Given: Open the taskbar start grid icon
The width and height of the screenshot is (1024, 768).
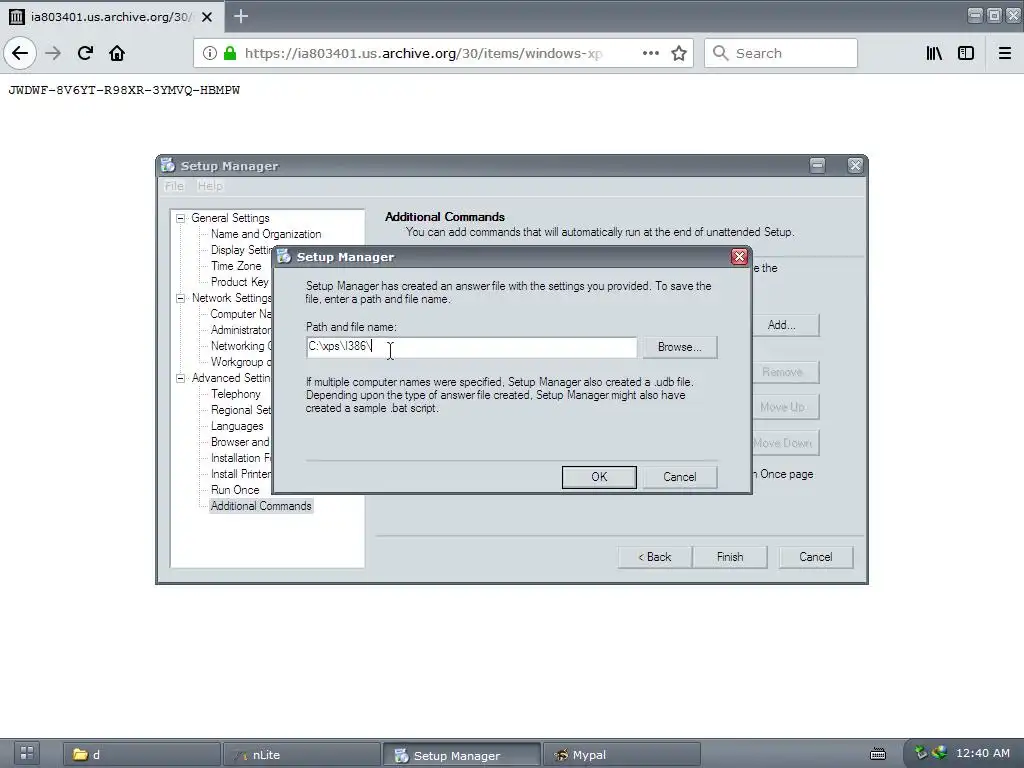Looking at the screenshot, I should pyautogui.click(x=26, y=753).
